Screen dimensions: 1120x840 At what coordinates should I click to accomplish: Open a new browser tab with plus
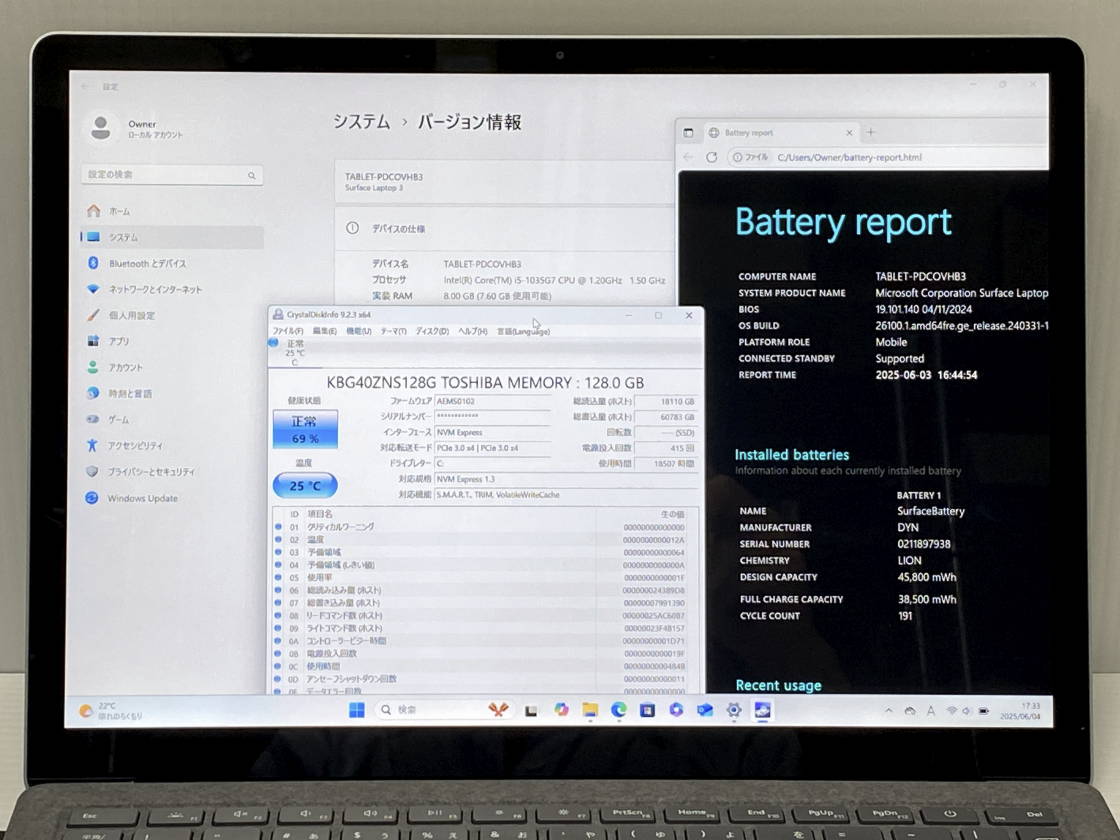(x=870, y=132)
